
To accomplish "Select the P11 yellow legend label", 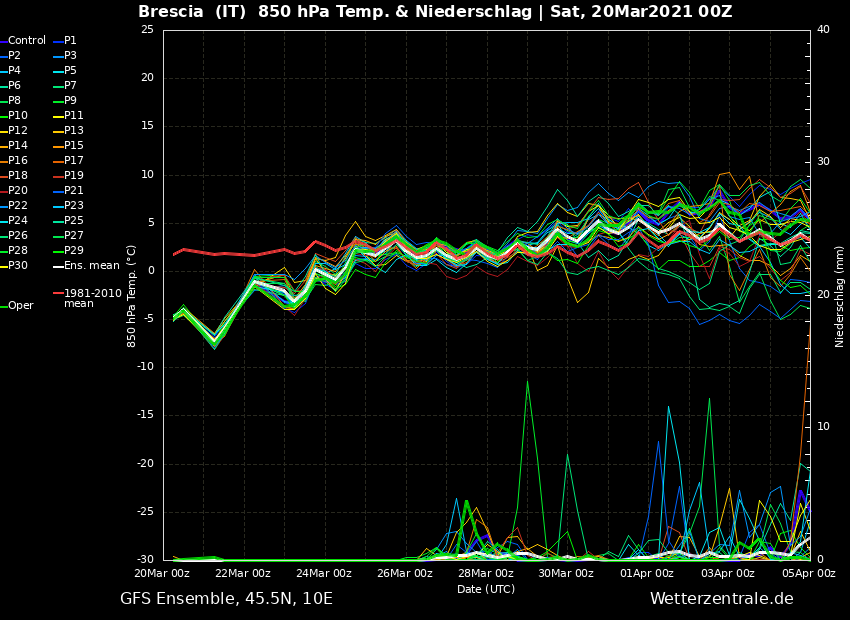I will (74, 116).
